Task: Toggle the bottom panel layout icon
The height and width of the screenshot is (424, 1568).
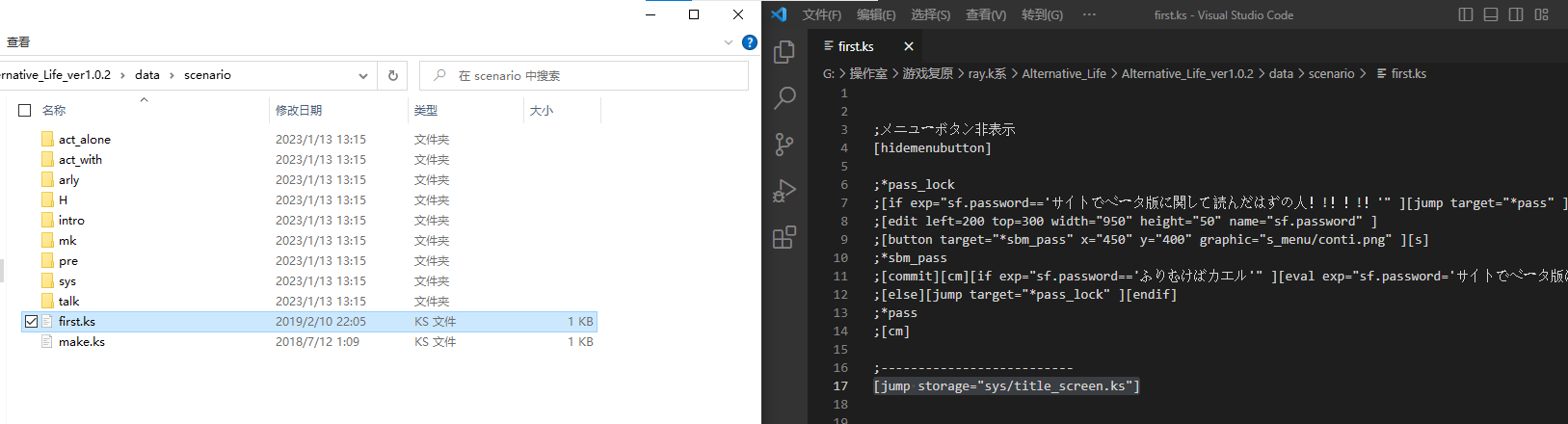Action: [x=1491, y=14]
